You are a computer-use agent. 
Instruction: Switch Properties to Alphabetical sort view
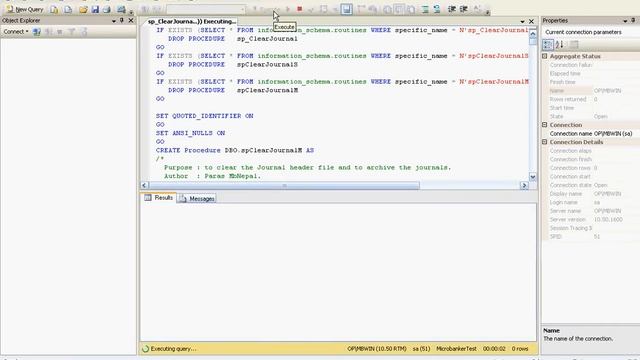coord(560,44)
